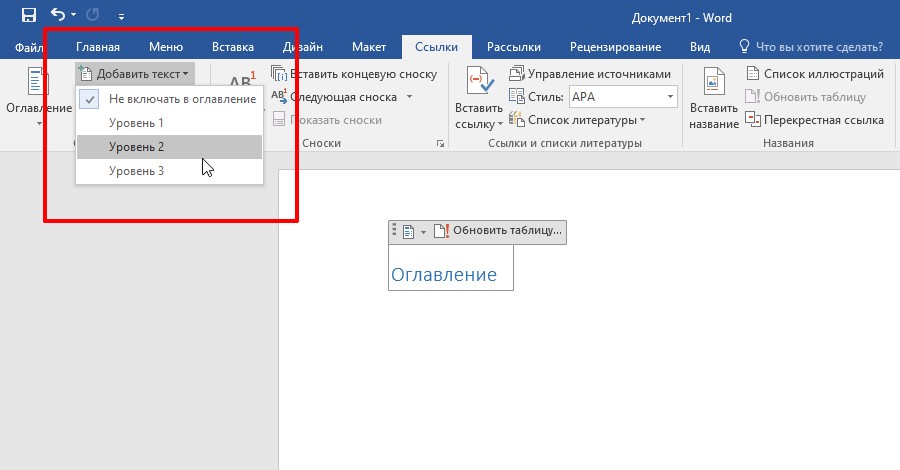
Task: Click the table of contents handle grip
Action: pos(394,231)
